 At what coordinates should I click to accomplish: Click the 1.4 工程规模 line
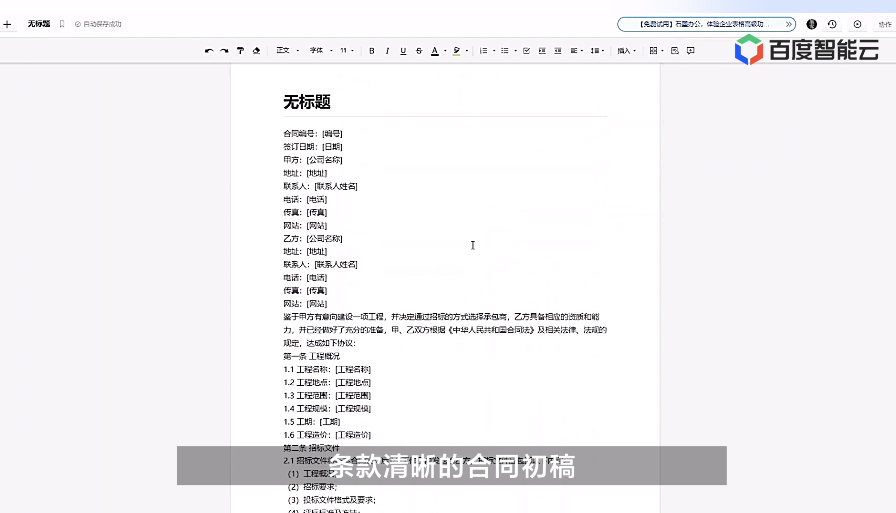tap(327, 409)
